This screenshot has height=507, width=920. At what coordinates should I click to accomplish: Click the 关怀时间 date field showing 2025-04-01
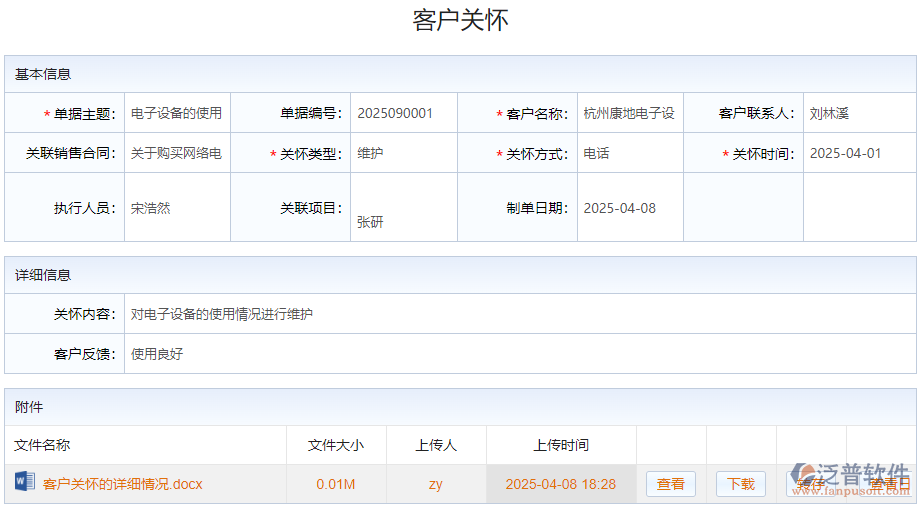click(858, 154)
